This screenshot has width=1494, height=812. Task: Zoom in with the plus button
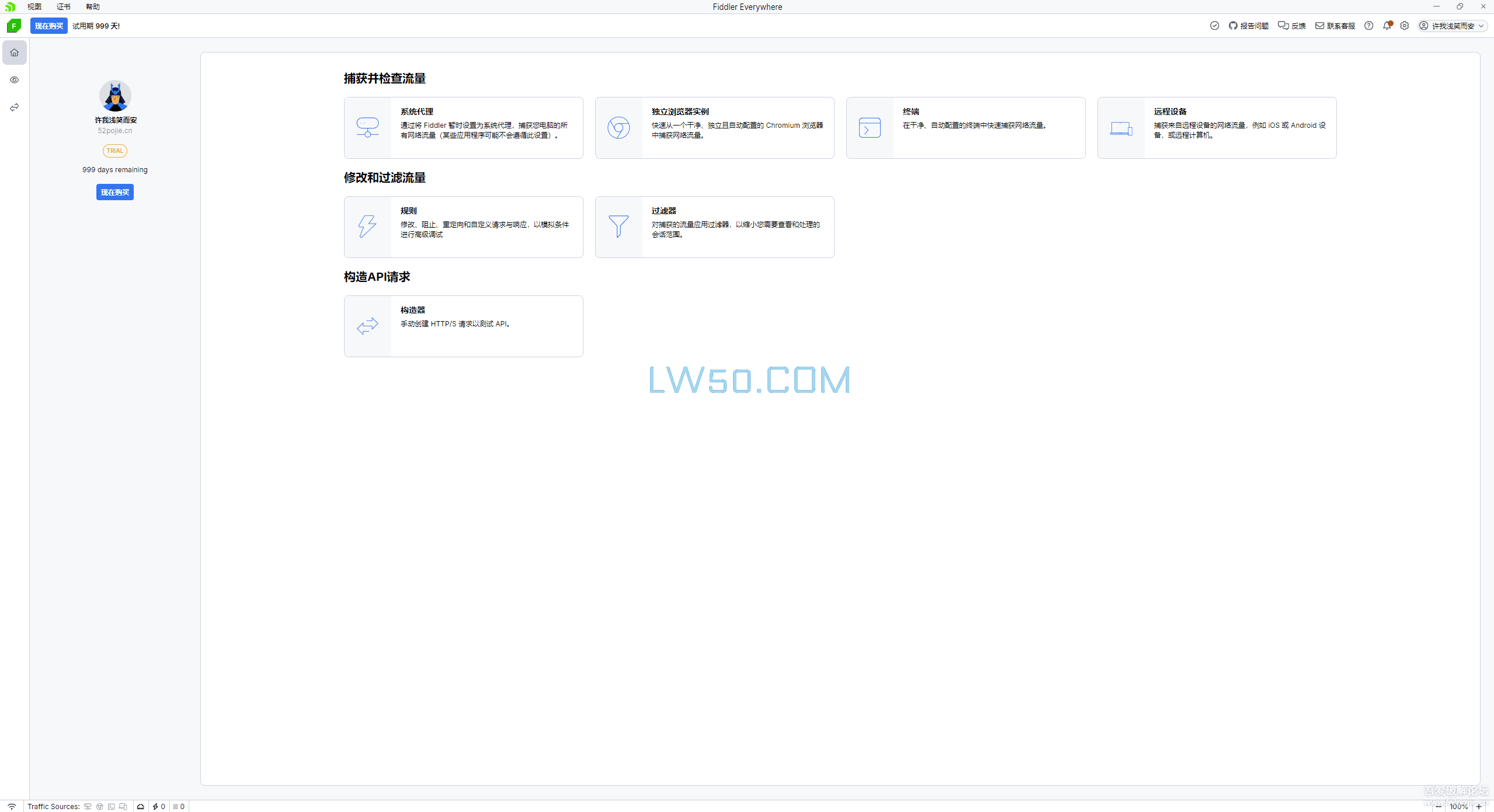1479,806
